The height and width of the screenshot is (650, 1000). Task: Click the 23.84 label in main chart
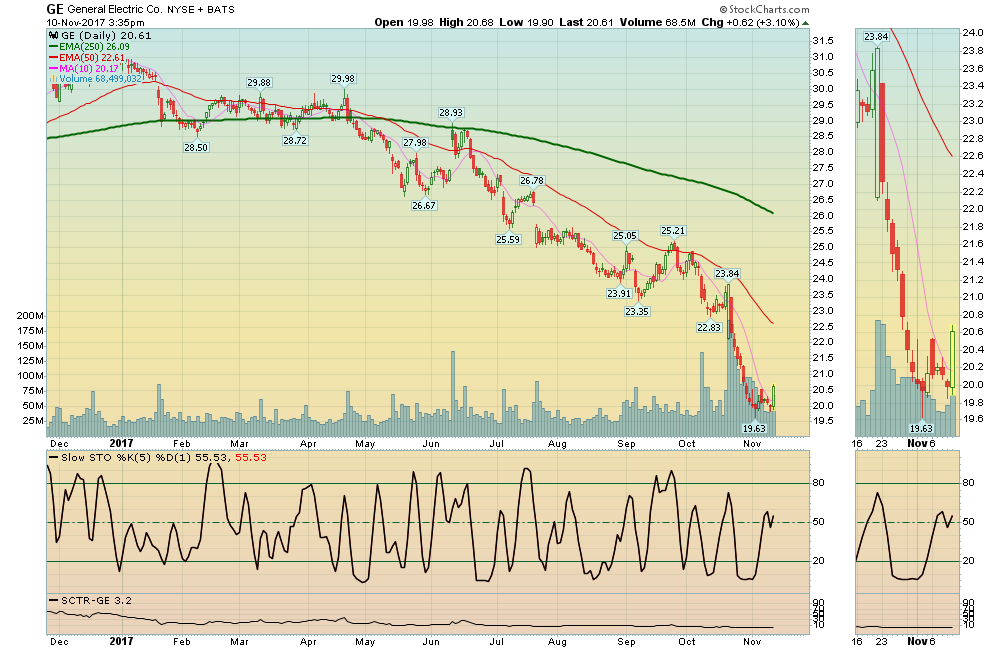[727, 274]
